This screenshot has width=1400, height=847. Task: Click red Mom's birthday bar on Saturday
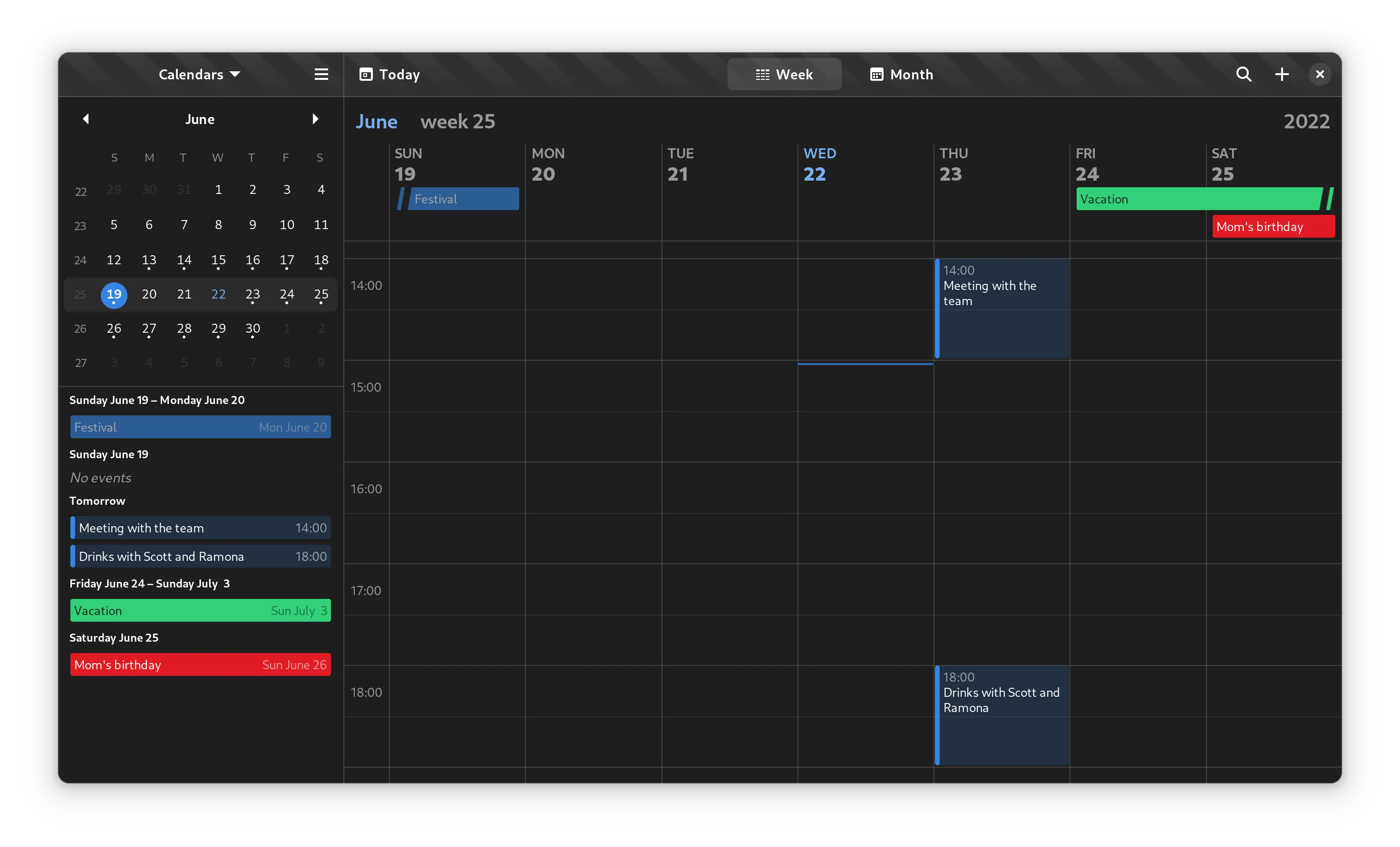[1273, 227]
